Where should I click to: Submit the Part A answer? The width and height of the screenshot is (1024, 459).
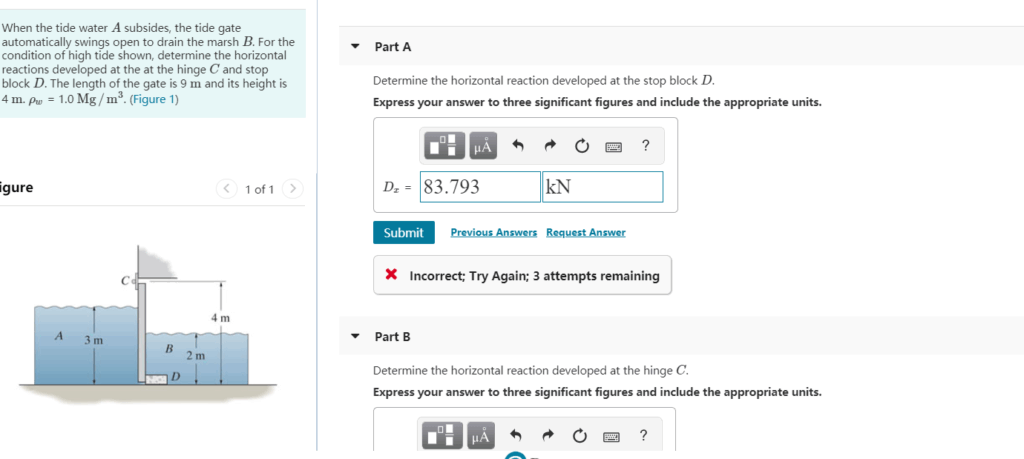[404, 232]
